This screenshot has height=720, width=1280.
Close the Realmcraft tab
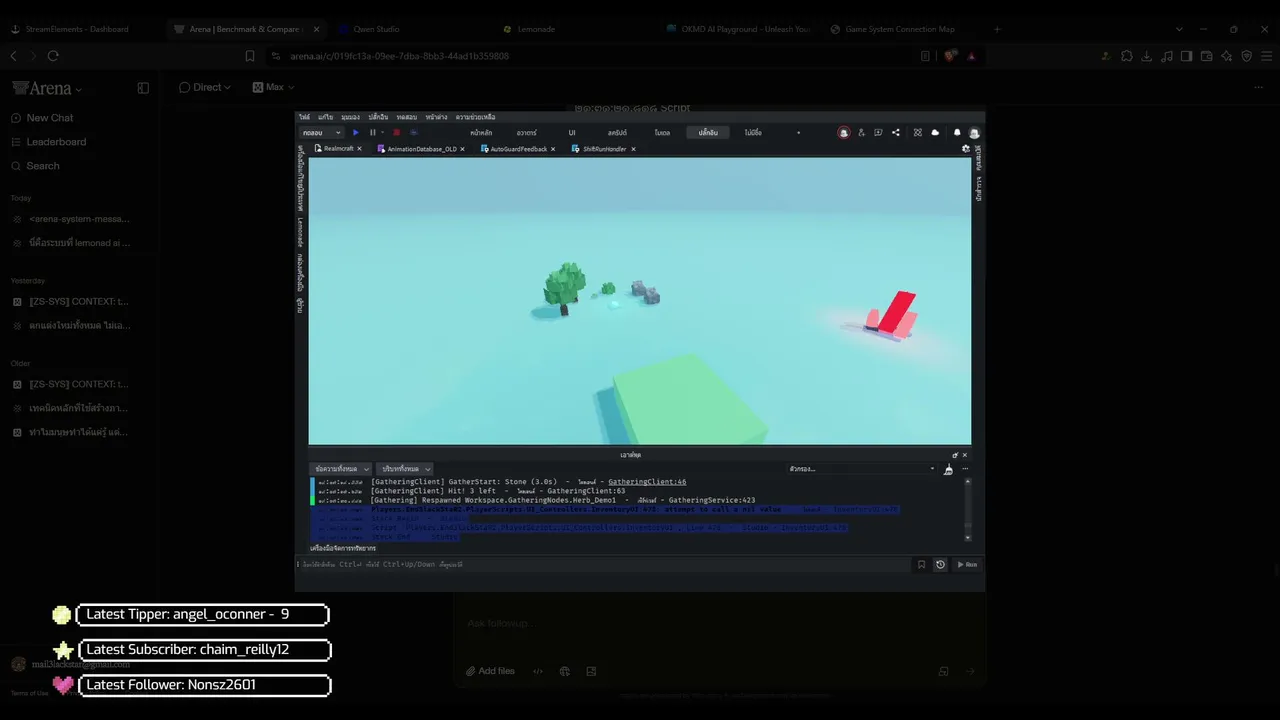[x=359, y=149]
